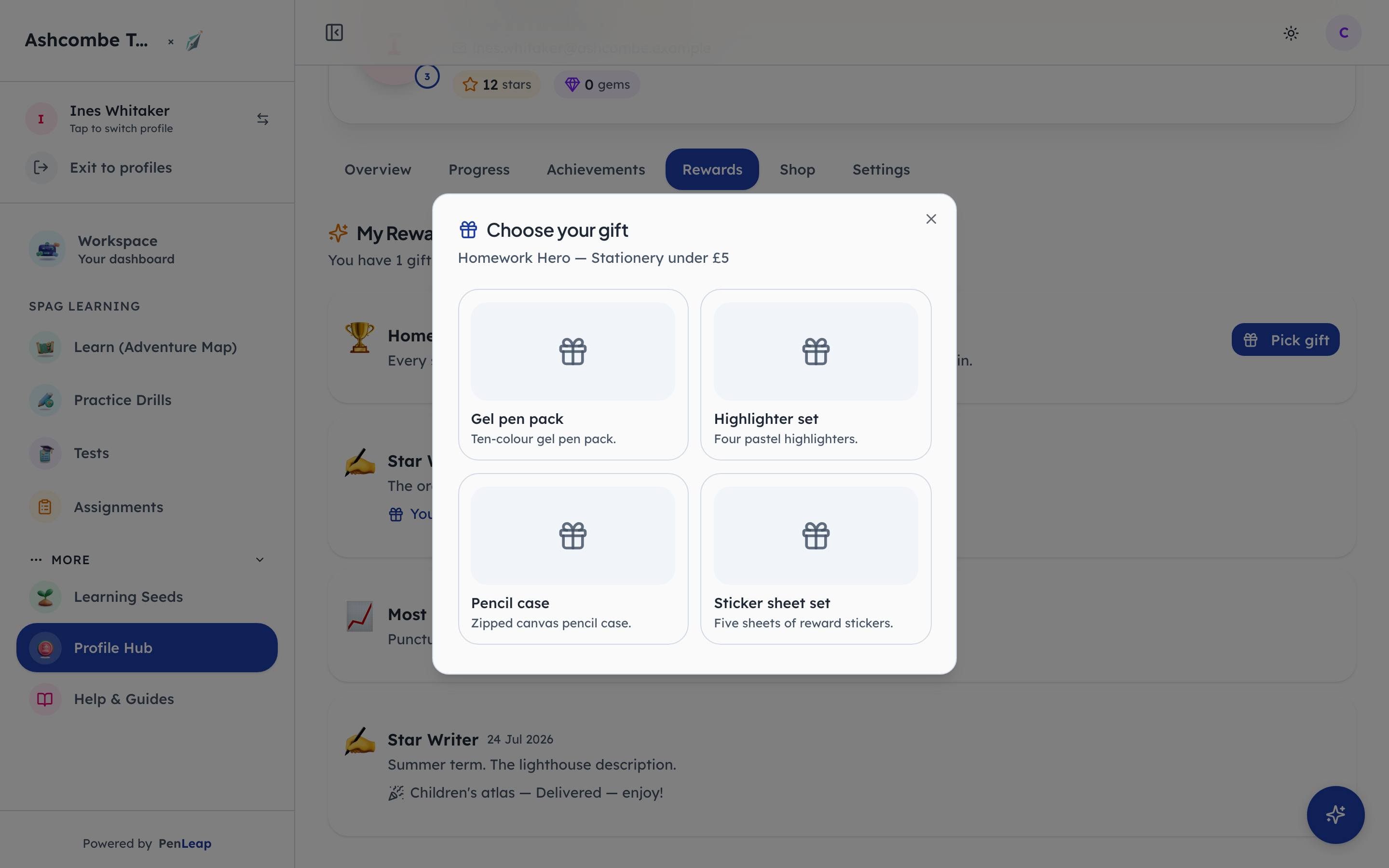This screenshot has width=1389, height=868.
Task: Click the Highlighter set thumbnail image
Action: click(x=816, y=352)
